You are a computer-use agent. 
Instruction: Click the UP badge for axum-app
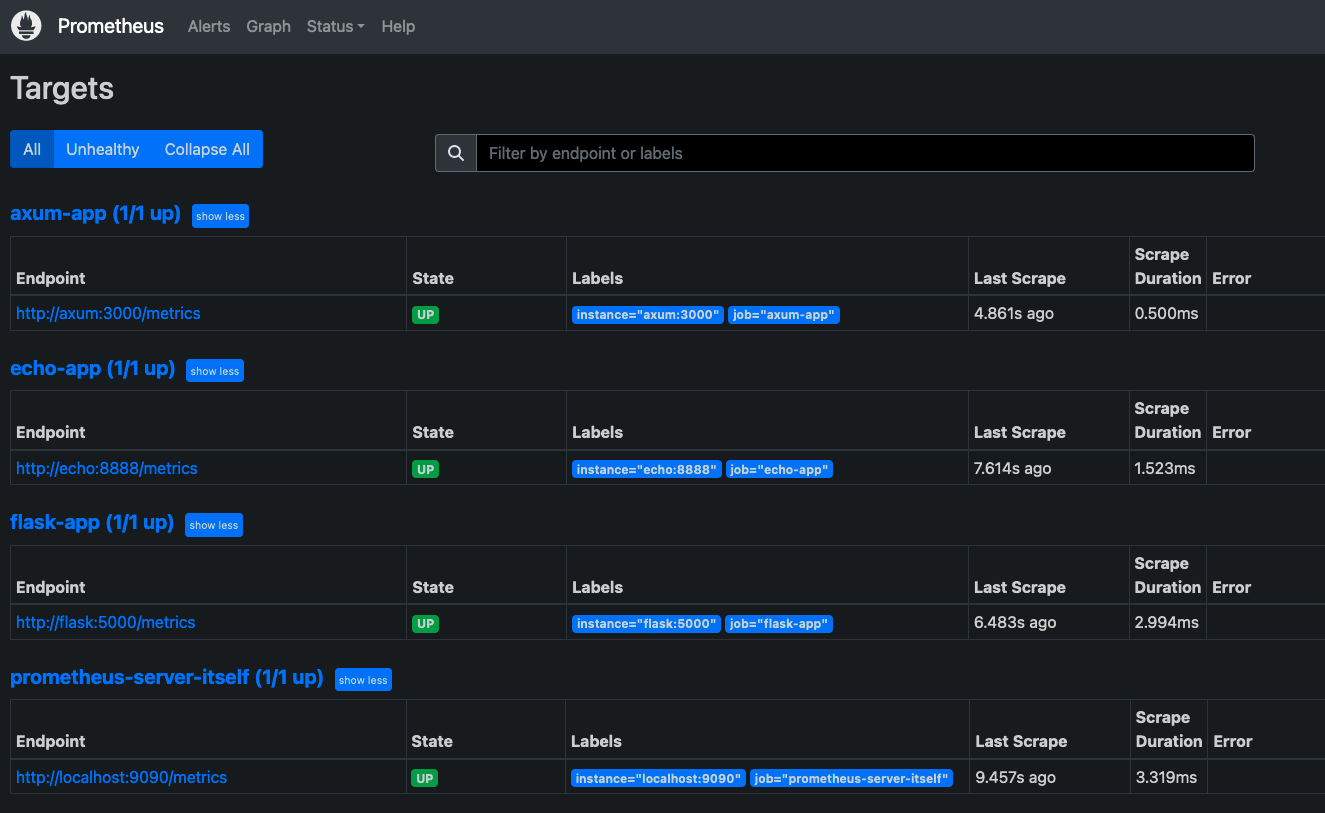coord(425,314)
